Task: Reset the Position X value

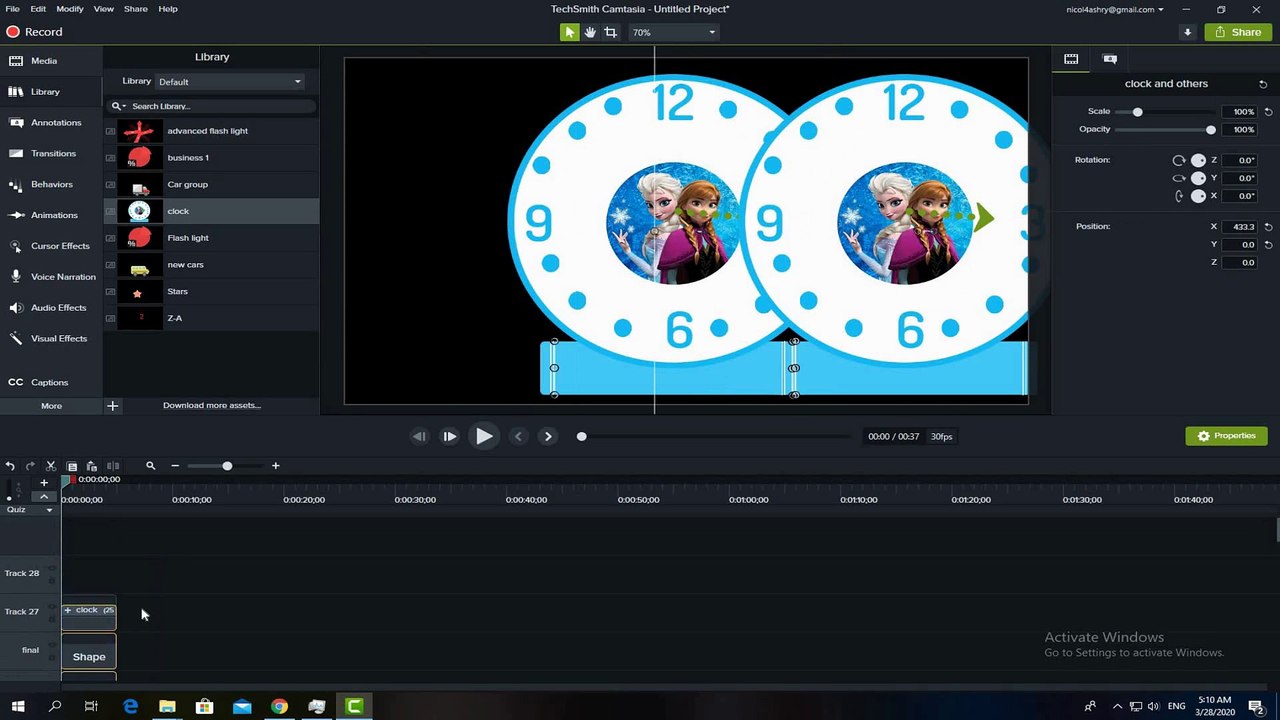Action: [x=1269, y=227]
